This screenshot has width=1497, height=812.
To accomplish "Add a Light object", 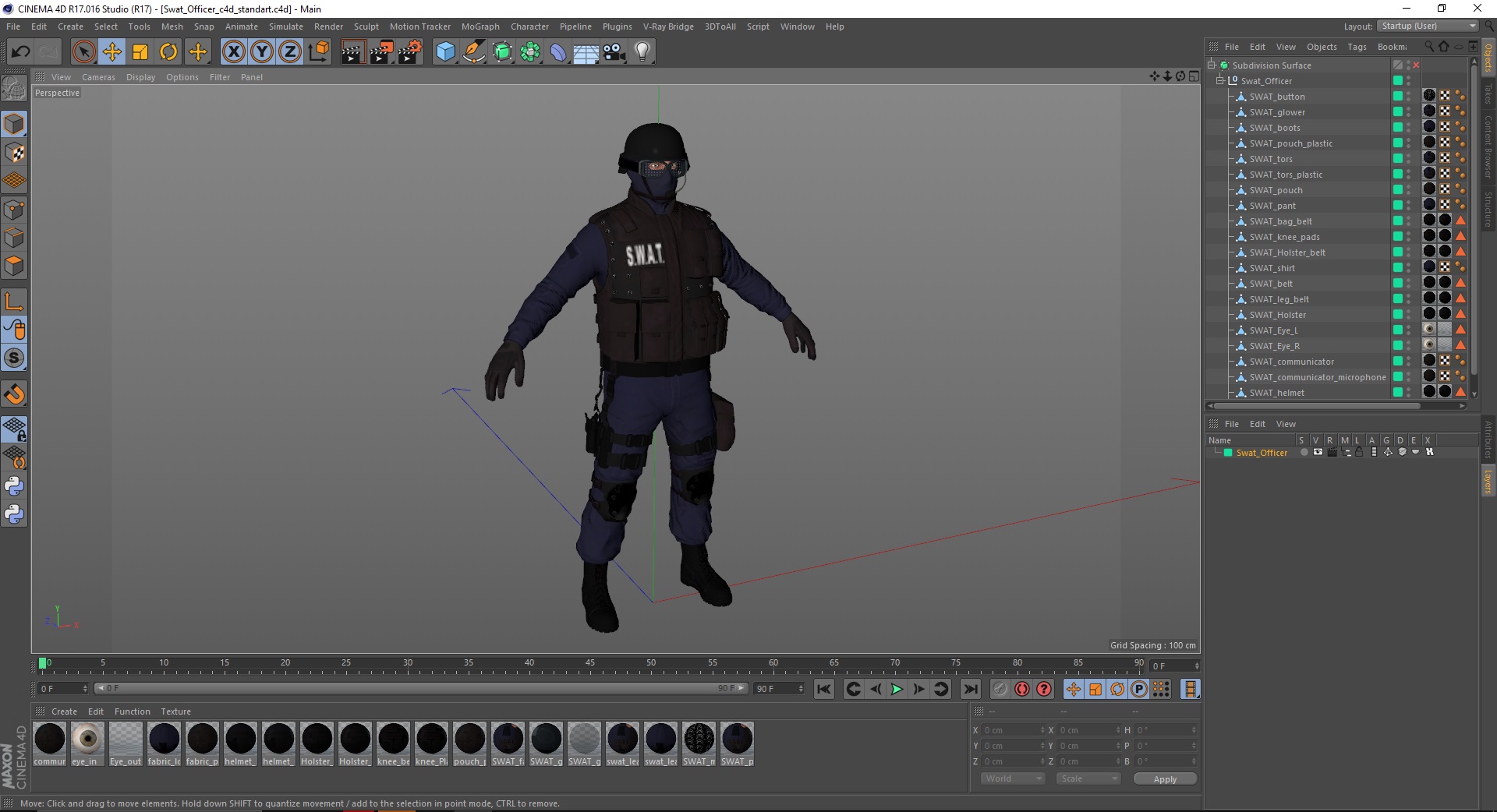I will 642,52.
